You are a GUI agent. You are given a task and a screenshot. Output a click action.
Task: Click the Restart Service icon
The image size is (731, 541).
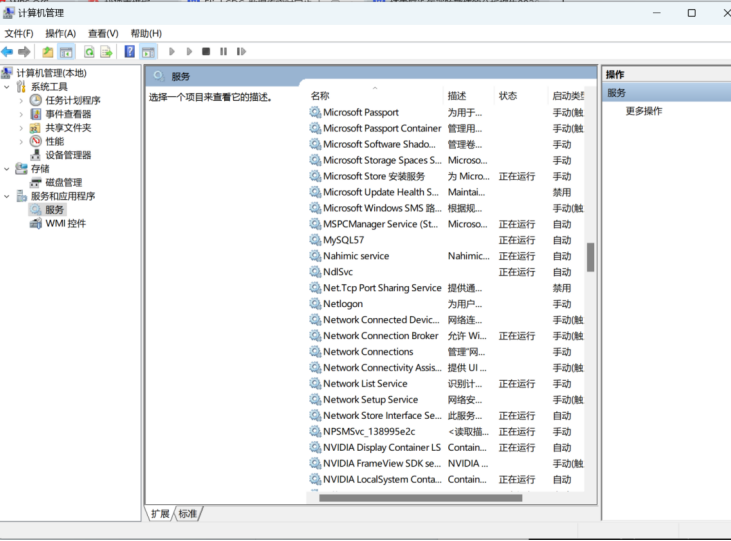241,51
